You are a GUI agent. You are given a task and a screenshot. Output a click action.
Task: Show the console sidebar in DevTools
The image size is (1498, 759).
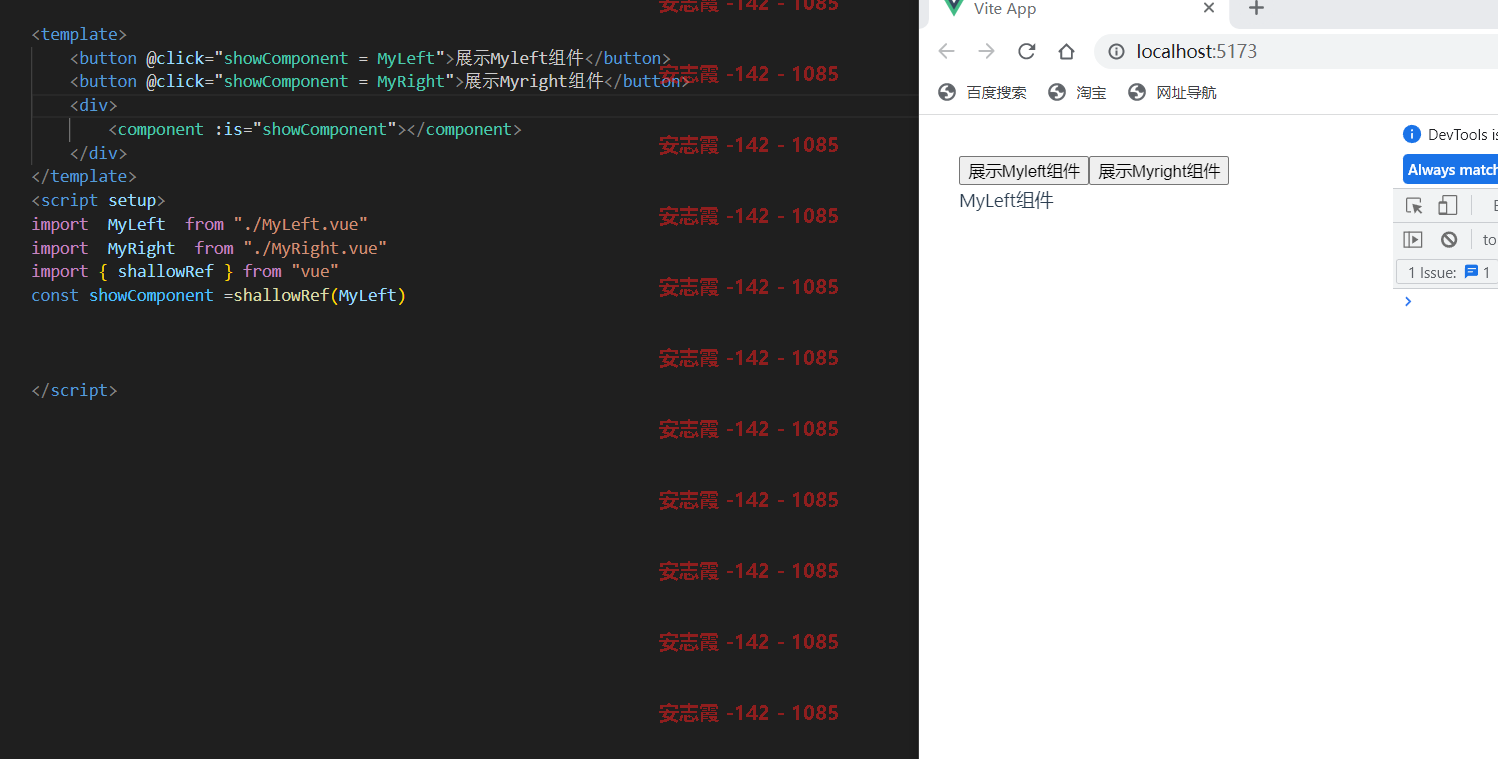pyautogui.click(x=1412, y=239)
